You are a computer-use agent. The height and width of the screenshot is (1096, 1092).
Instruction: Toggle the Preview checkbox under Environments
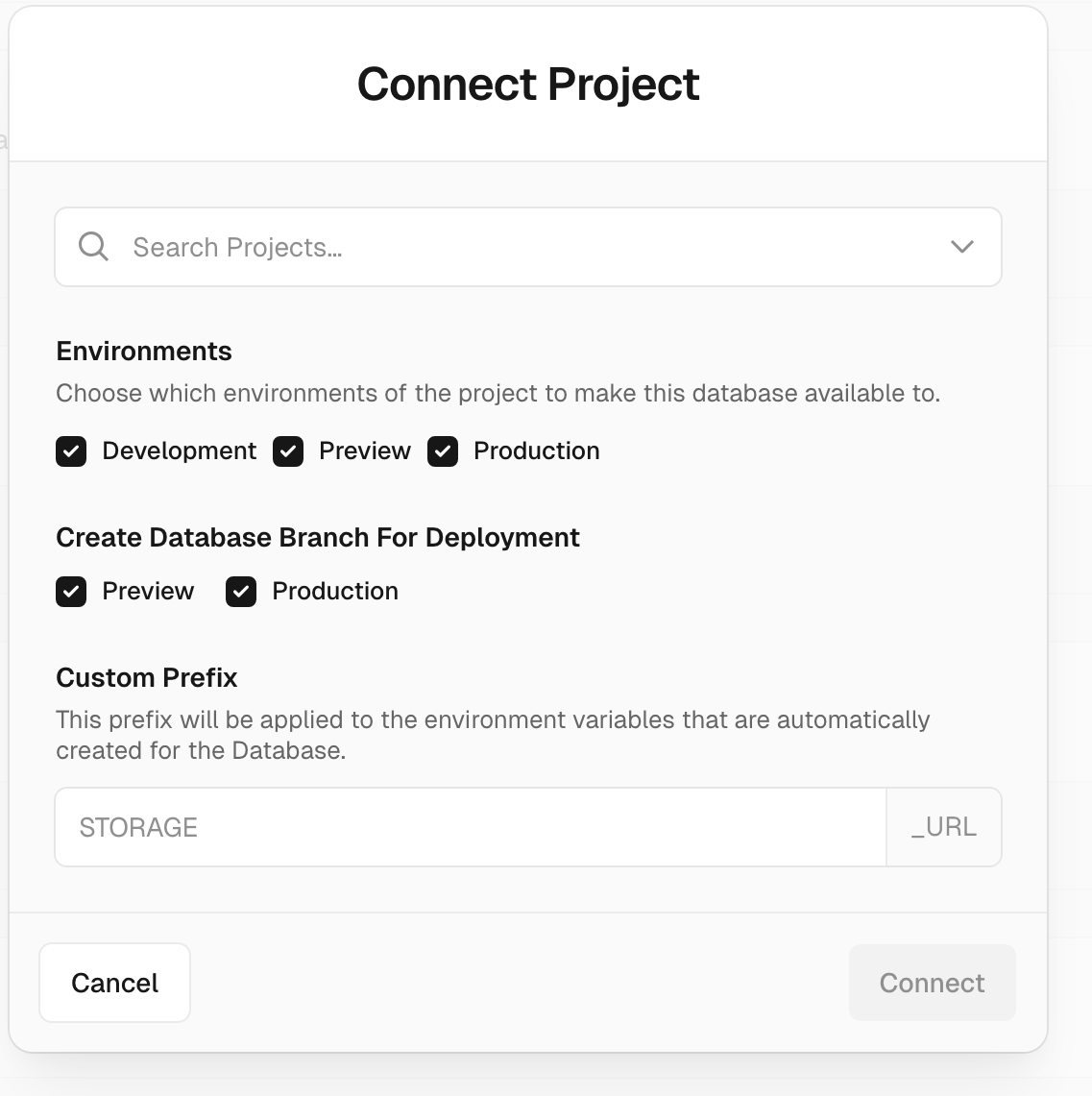288,451
